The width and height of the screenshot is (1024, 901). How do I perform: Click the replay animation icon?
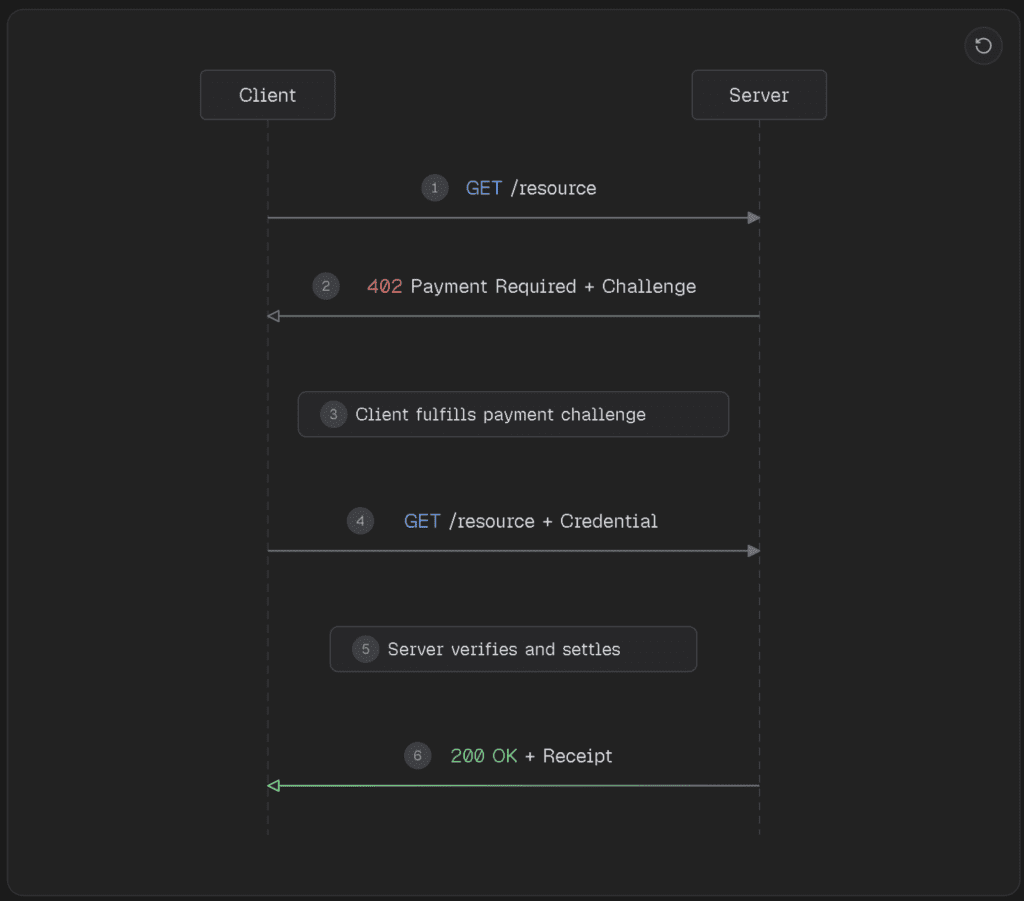point(983,46)
